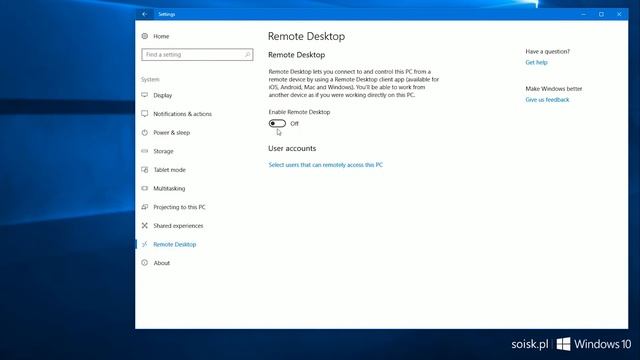Open Multitasking settings

[x=169, y=189]
